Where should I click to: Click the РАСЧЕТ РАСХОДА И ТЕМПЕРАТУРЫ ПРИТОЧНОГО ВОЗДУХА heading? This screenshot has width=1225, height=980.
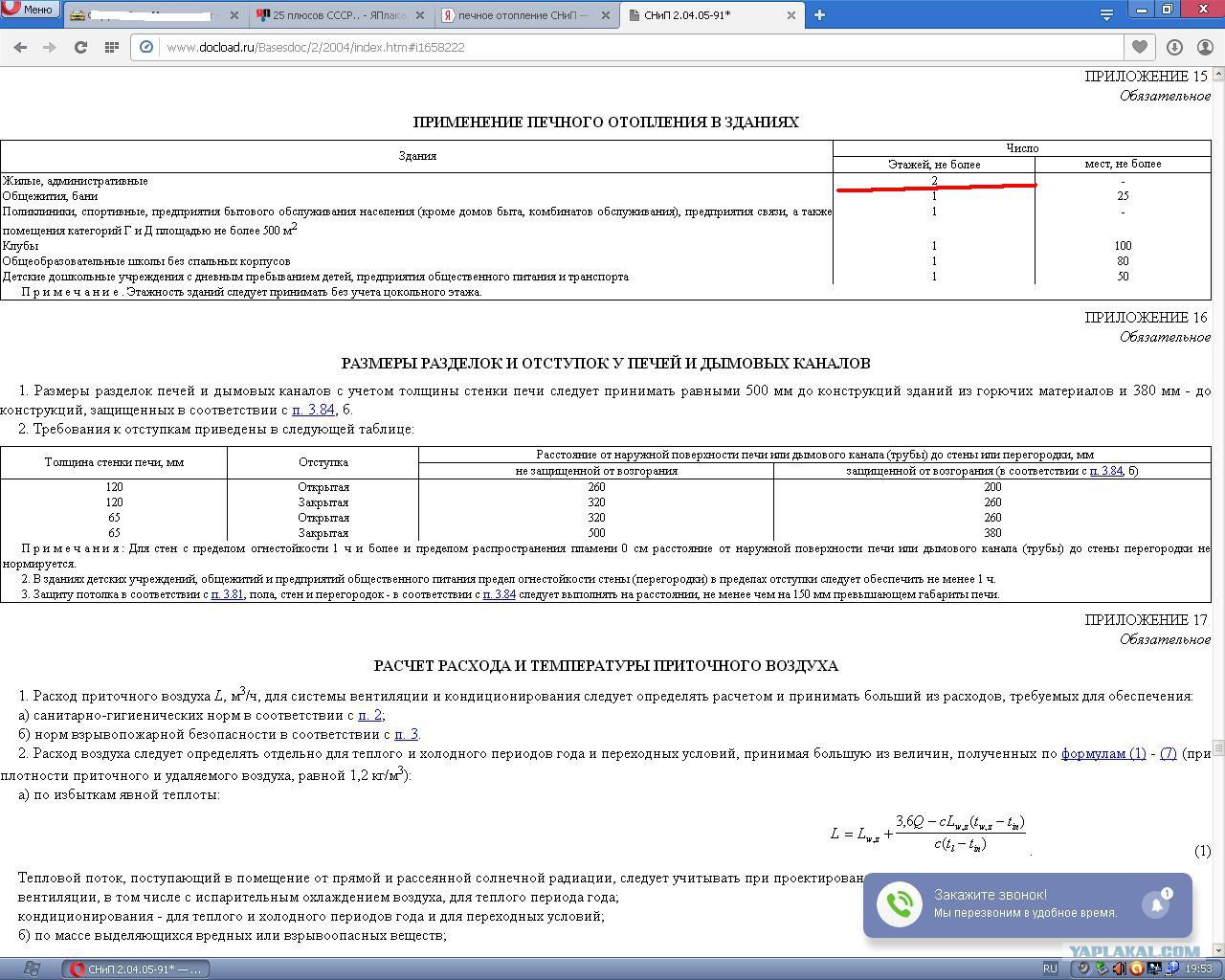[x=606, y=665]
